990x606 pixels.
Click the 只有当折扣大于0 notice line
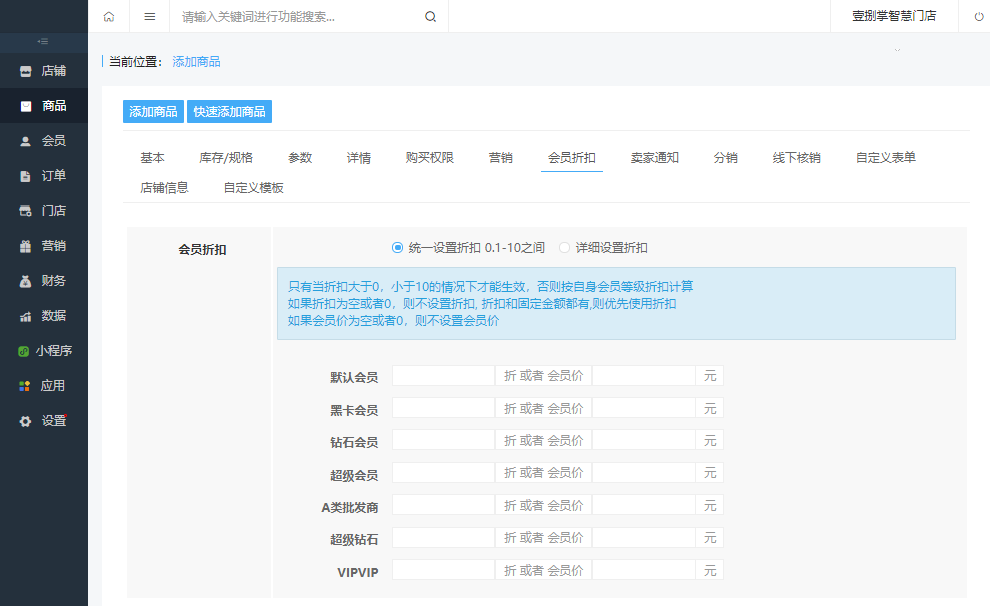[491, 287]
